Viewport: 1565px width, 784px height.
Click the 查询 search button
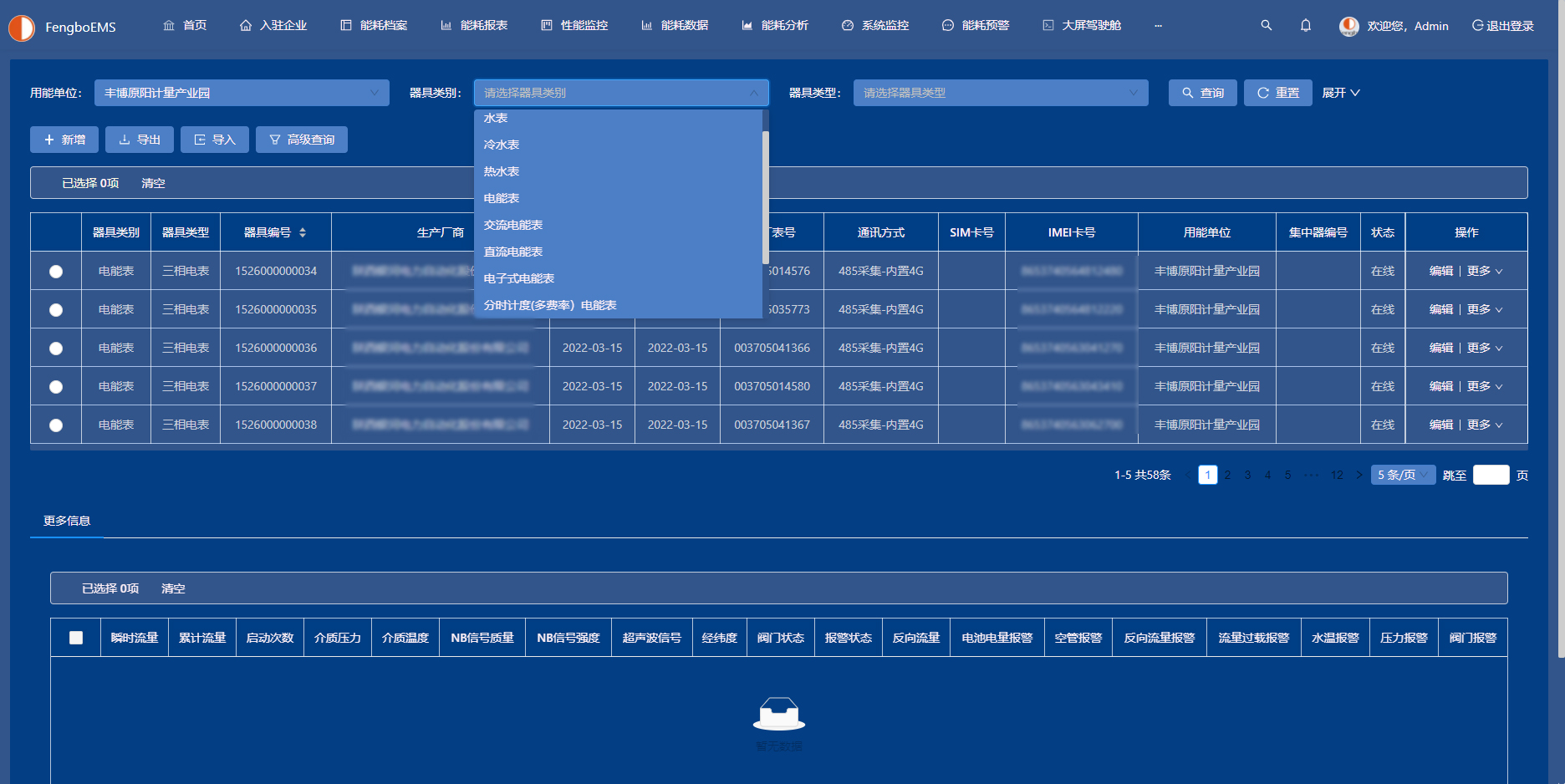pyautogui.click(x=1202, y=93)
